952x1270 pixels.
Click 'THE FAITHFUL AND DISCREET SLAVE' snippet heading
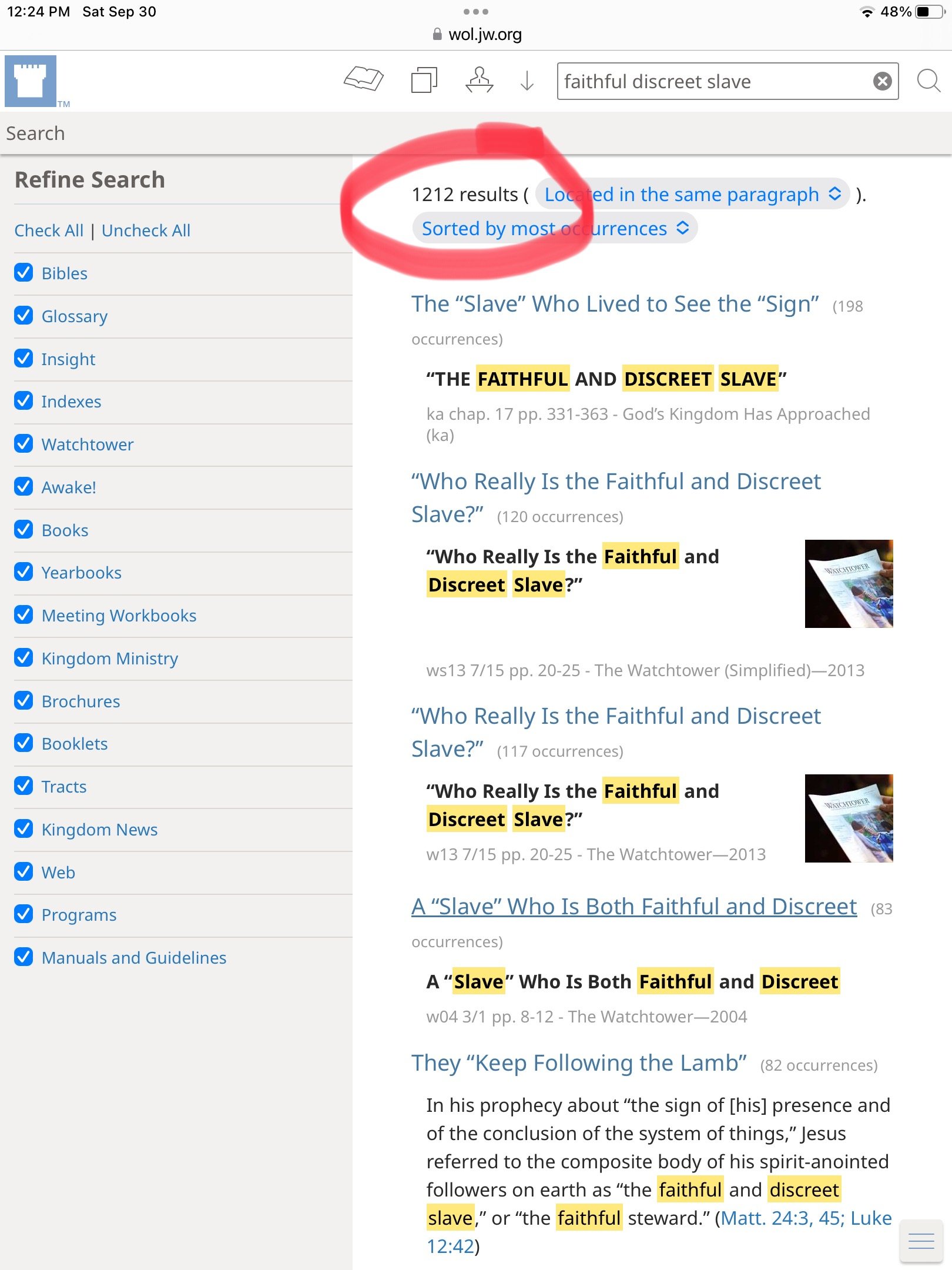click(x=606, y=379)
